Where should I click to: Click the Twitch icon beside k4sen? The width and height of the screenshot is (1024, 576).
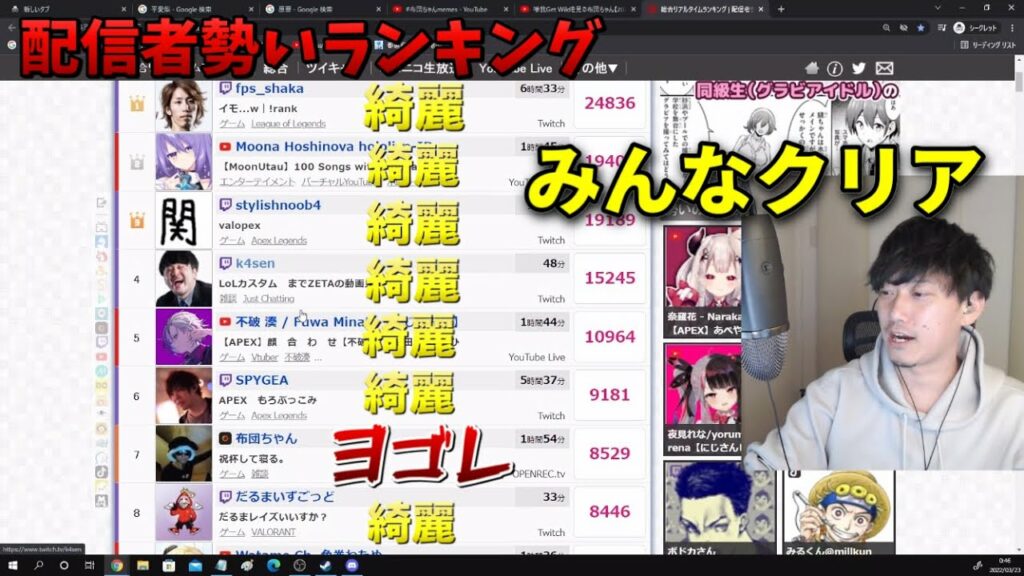(x=226, y=263)
